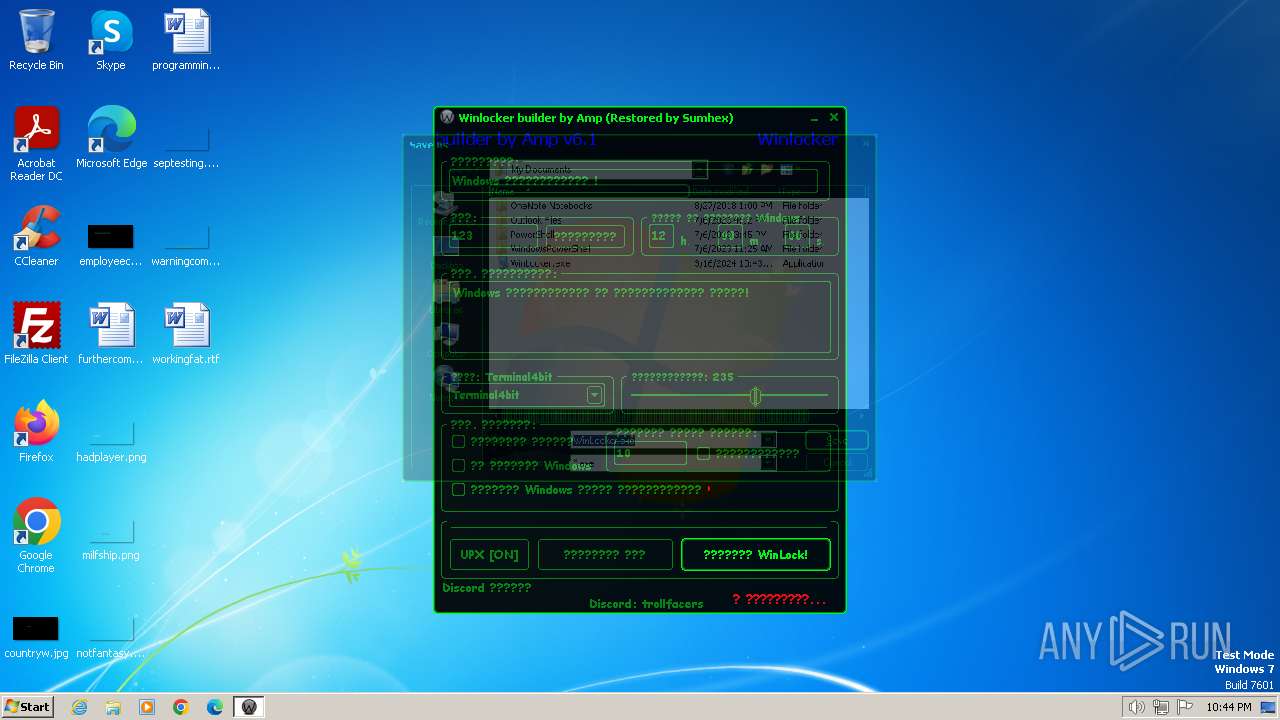This screenshot has width=1280, height=720.
Task: Expand the Terminal4bit font dropdown
Action: (x=594, y=395)
